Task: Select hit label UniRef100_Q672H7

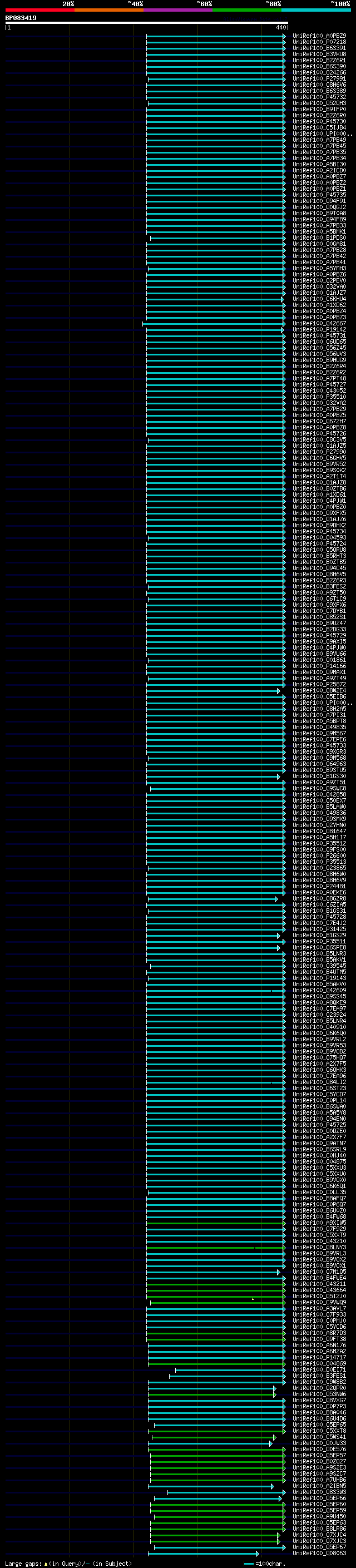Action: coord(319,421)
